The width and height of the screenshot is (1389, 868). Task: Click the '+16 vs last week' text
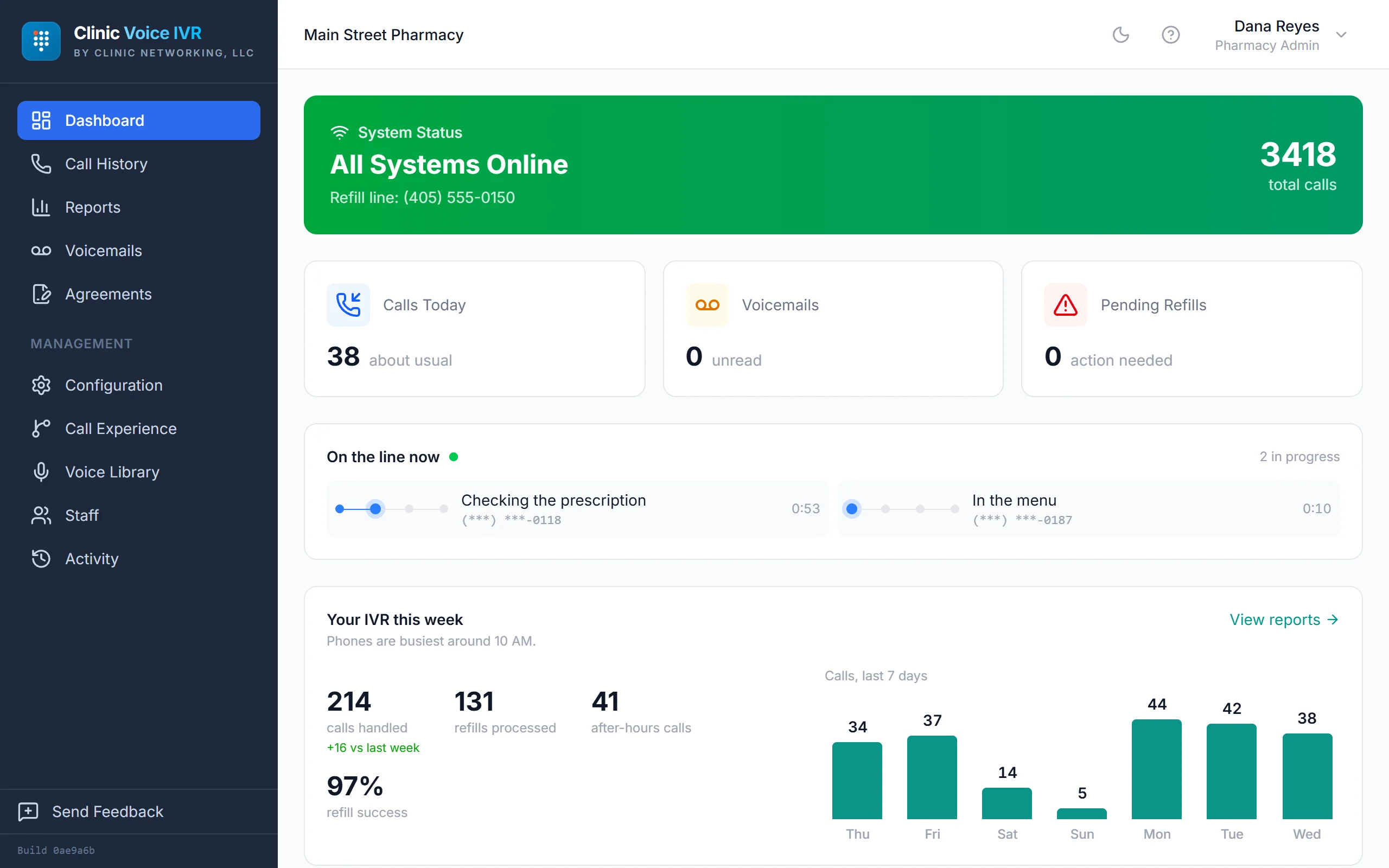pyautogui.click(x=373, y=748)
